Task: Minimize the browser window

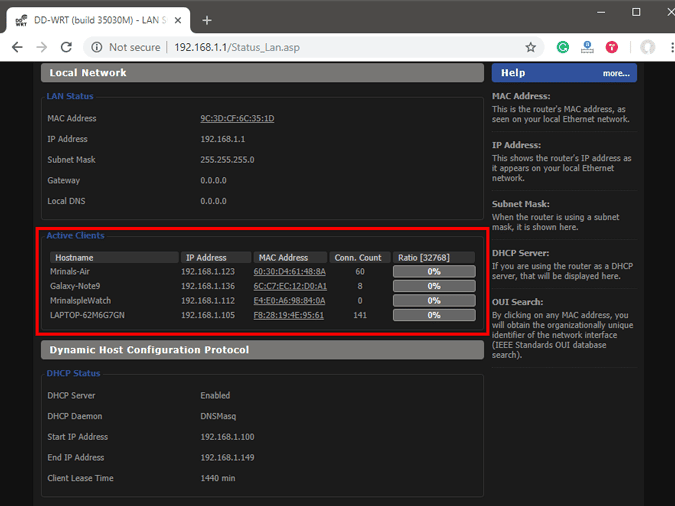Action: [x=601, y=12]
